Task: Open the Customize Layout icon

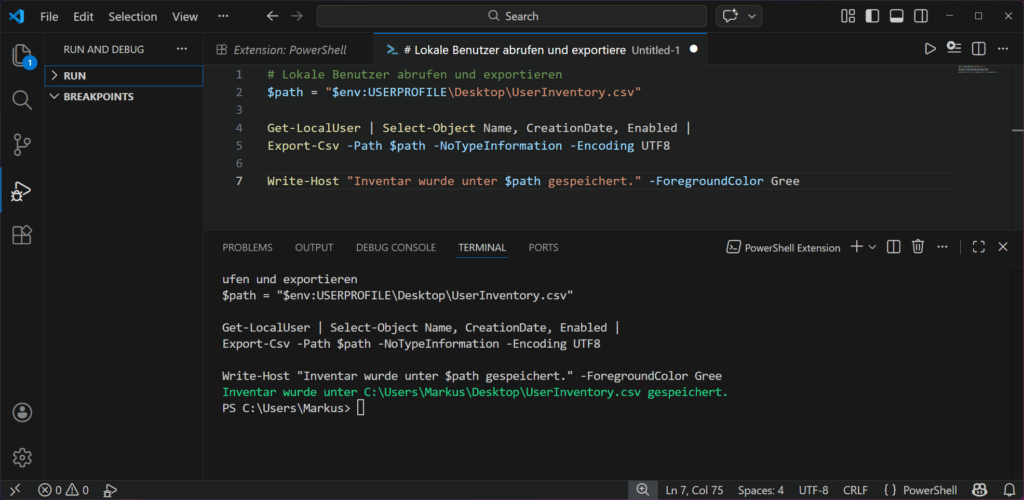Action: pyautogui.click(x=848, y=16)
